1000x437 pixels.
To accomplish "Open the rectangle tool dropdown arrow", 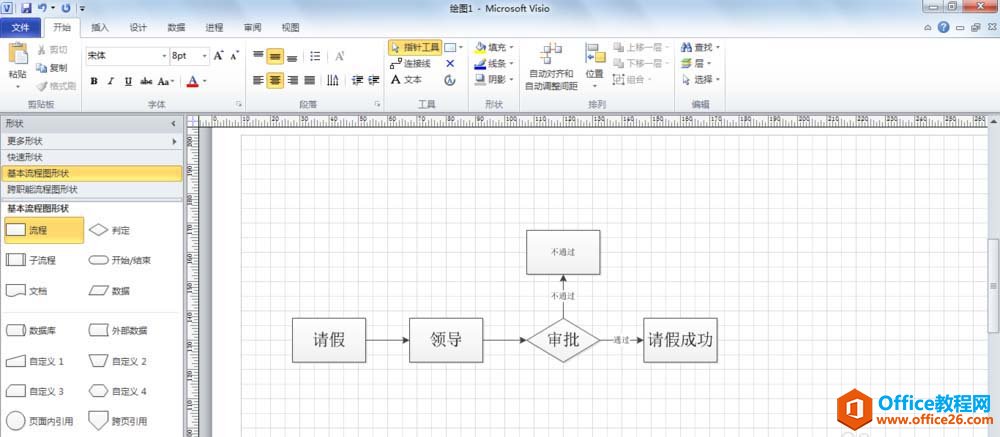I will coord(460,47).
